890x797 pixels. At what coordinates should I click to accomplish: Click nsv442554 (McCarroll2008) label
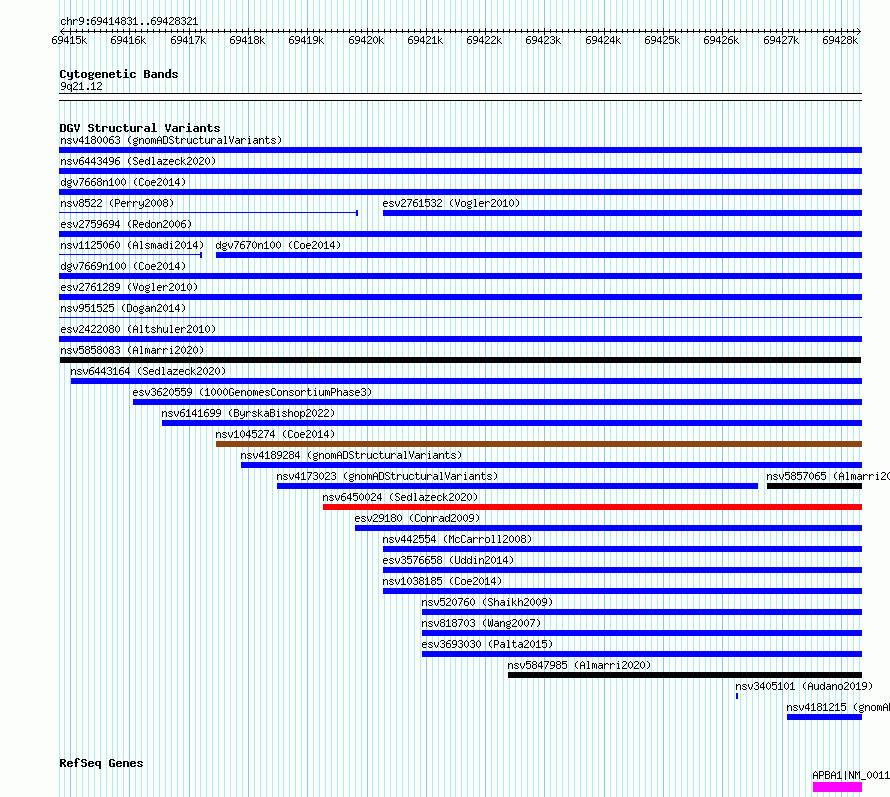coord(457,539)
